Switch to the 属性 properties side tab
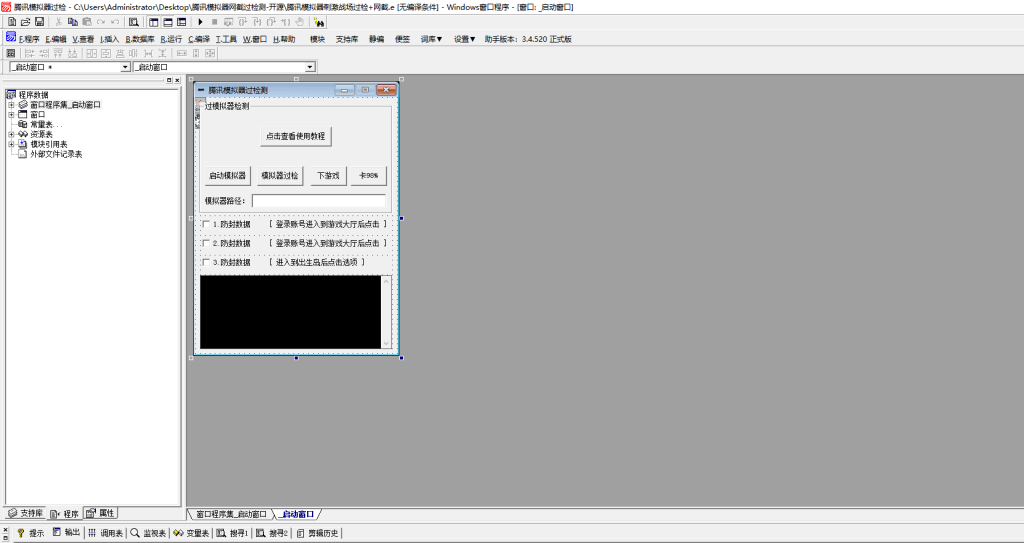Screen dimensions: 1024x543 [x=101, y=514]
